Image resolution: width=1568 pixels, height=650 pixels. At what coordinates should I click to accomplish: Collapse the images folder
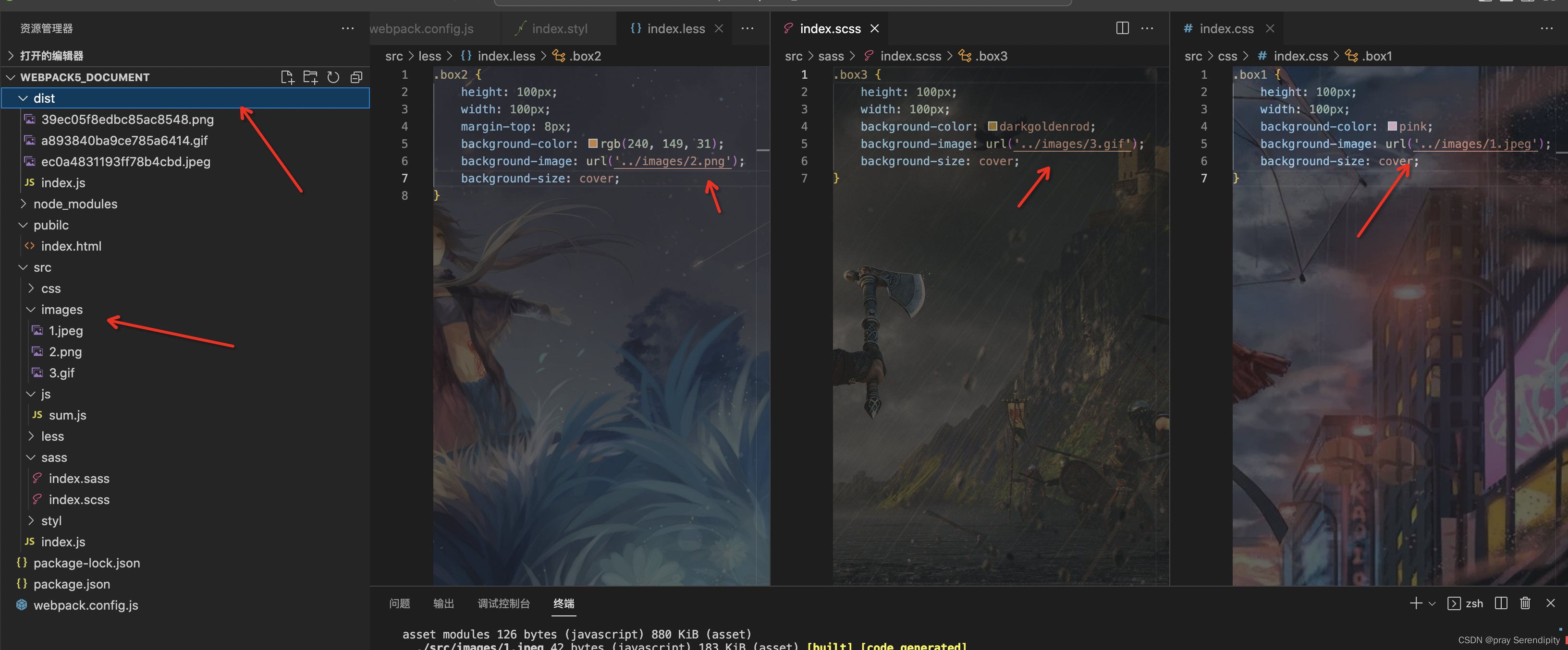coord(61,310)
